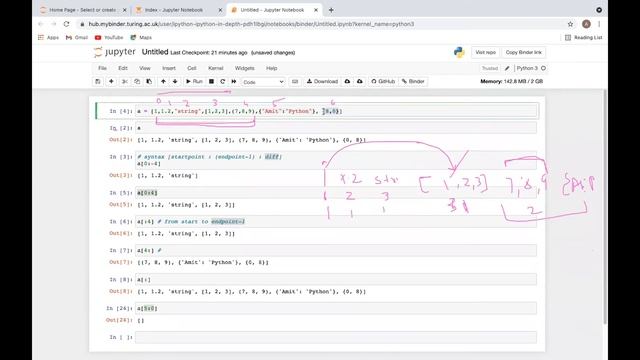Viewport: 640px width, 360px height.
Task: Open command palette keyboard icon
Action: (x=295, y=82)
